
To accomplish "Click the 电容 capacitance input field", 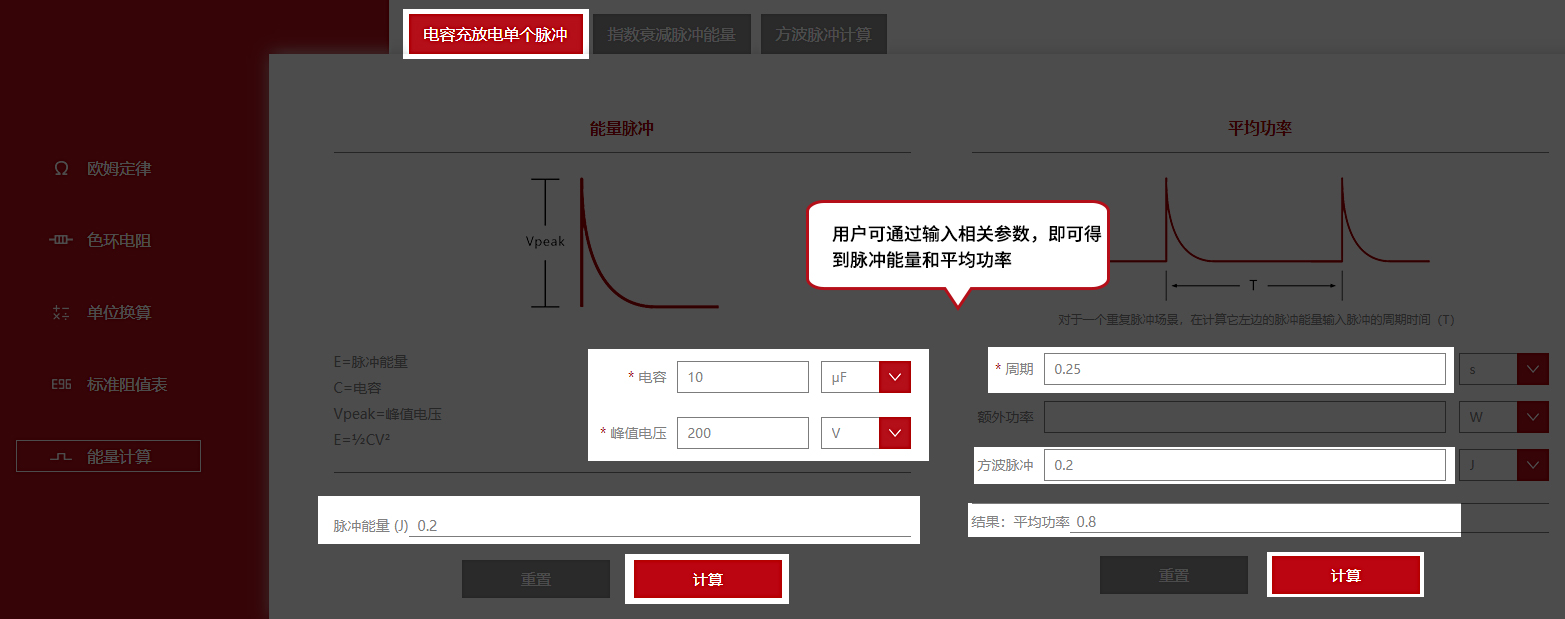I will pyautogui.click(x=742, y=377).
